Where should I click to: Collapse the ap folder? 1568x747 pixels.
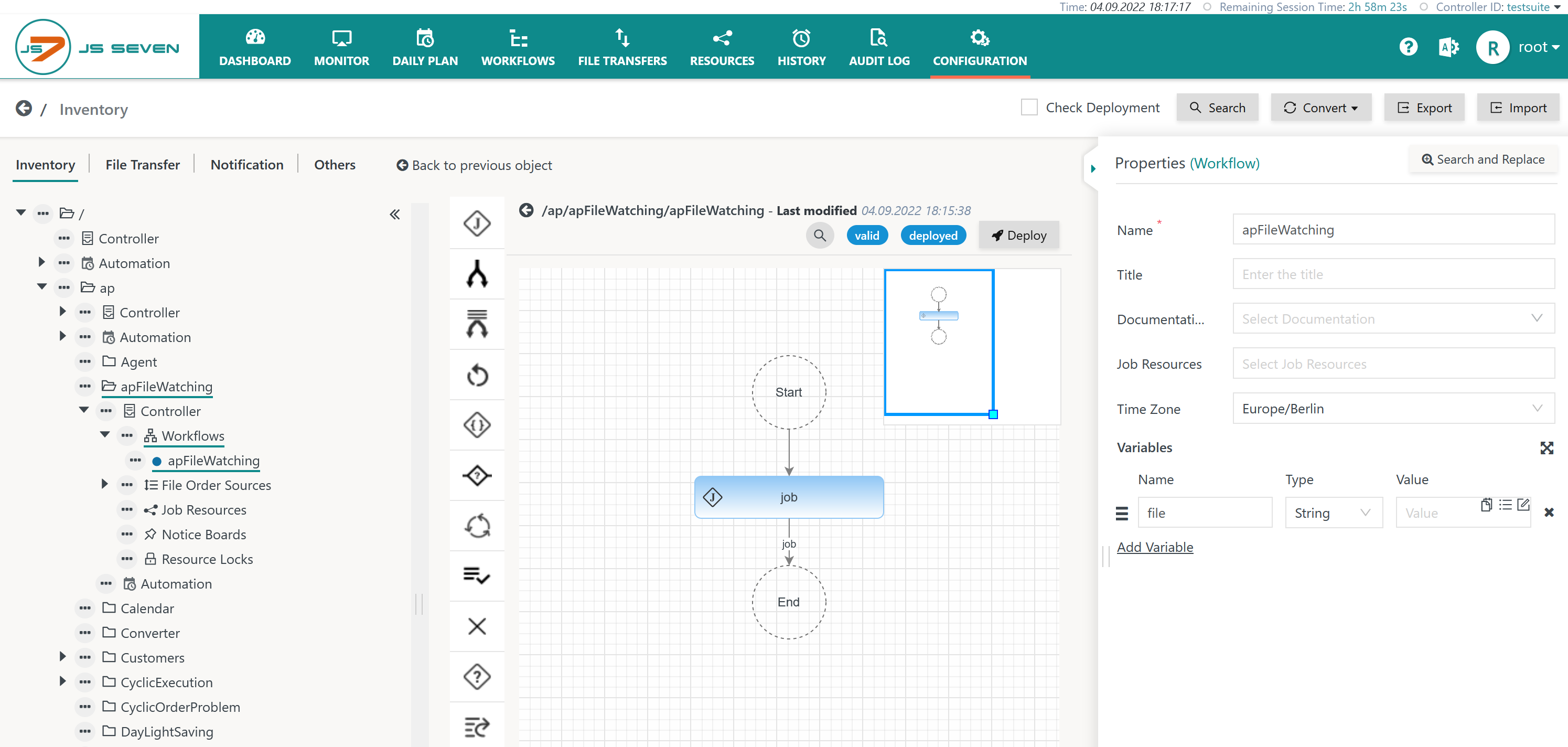click(x=41, y=287)
